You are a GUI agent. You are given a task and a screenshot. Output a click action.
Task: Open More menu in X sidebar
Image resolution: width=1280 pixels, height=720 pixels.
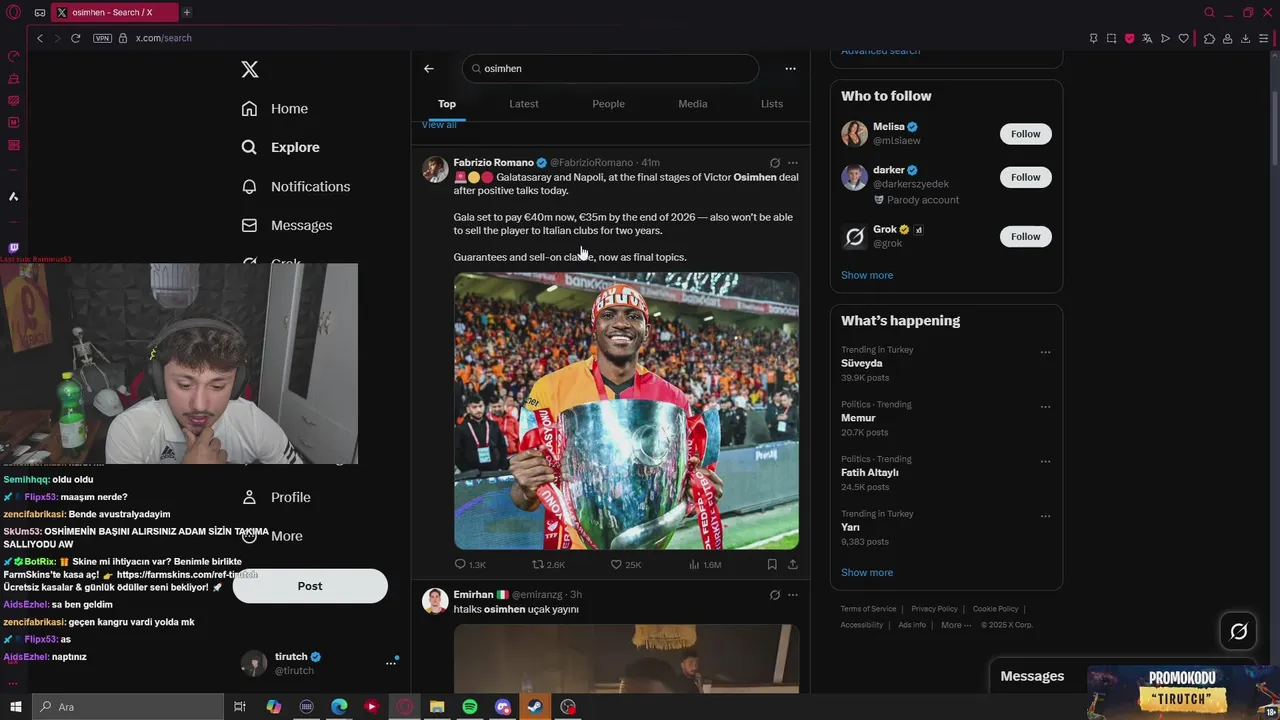[x=272, y=536]
